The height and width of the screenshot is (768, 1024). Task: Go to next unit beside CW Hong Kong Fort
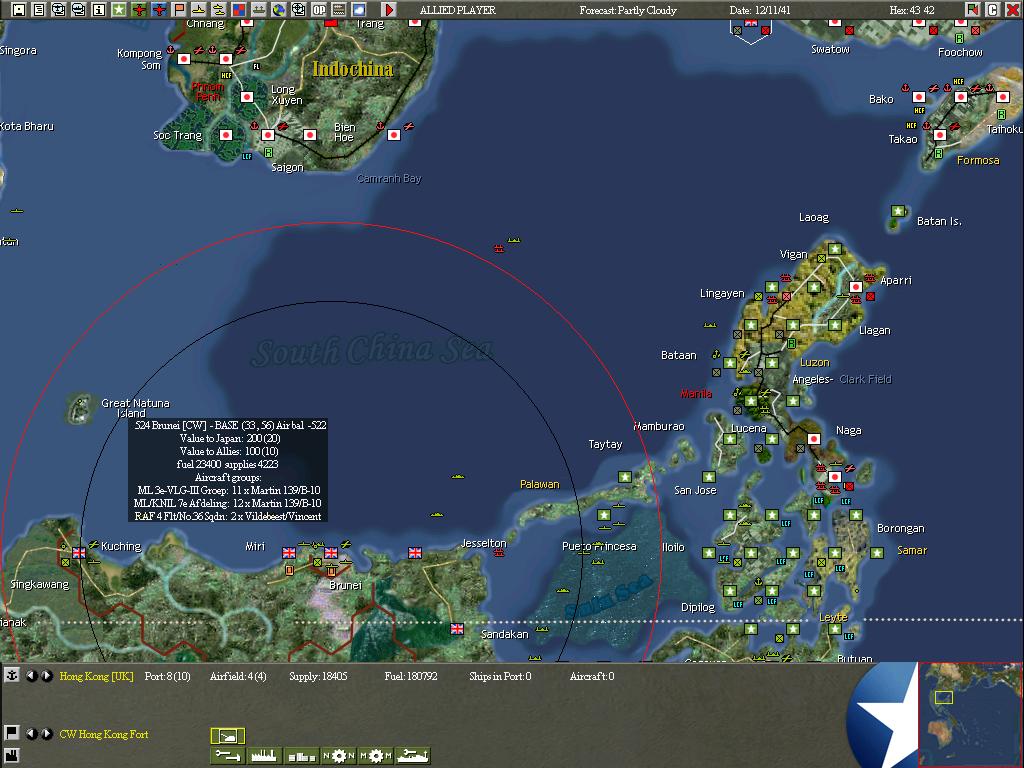46,733
